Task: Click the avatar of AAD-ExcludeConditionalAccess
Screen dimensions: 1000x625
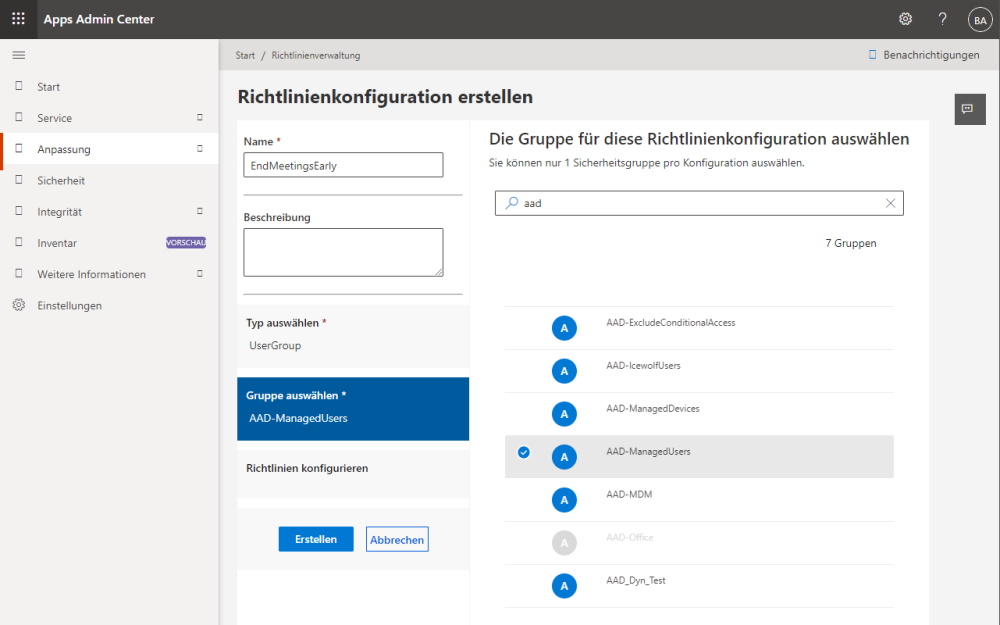Action: click(x=564, y=328)
